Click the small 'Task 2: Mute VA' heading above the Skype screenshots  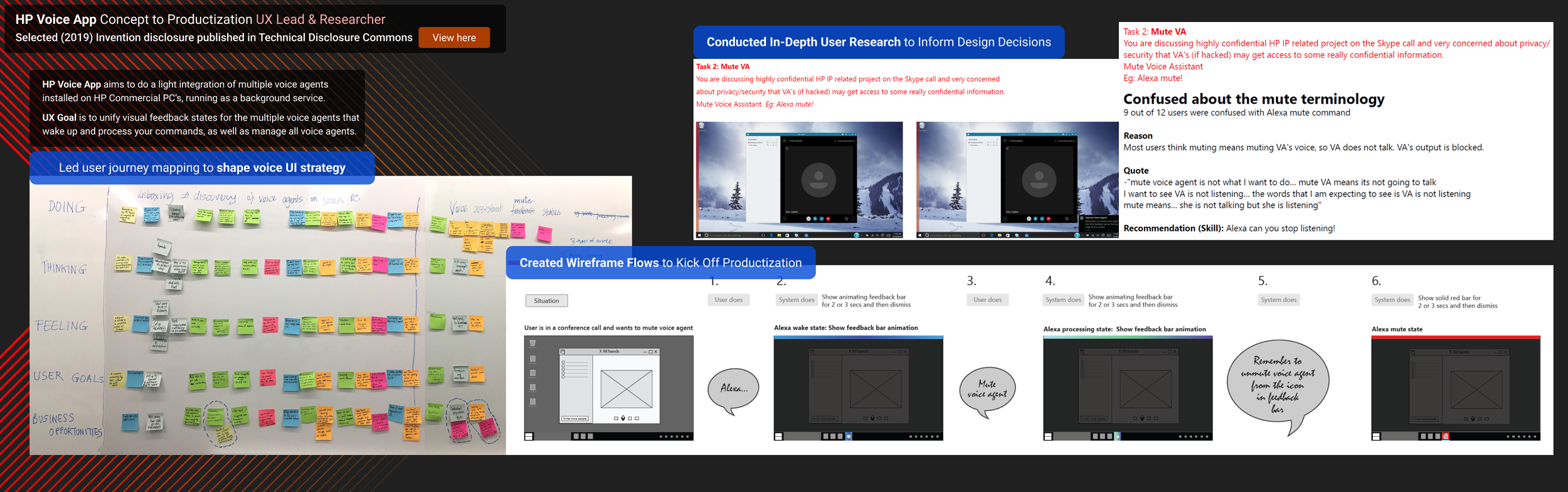[x=723, y=67]
